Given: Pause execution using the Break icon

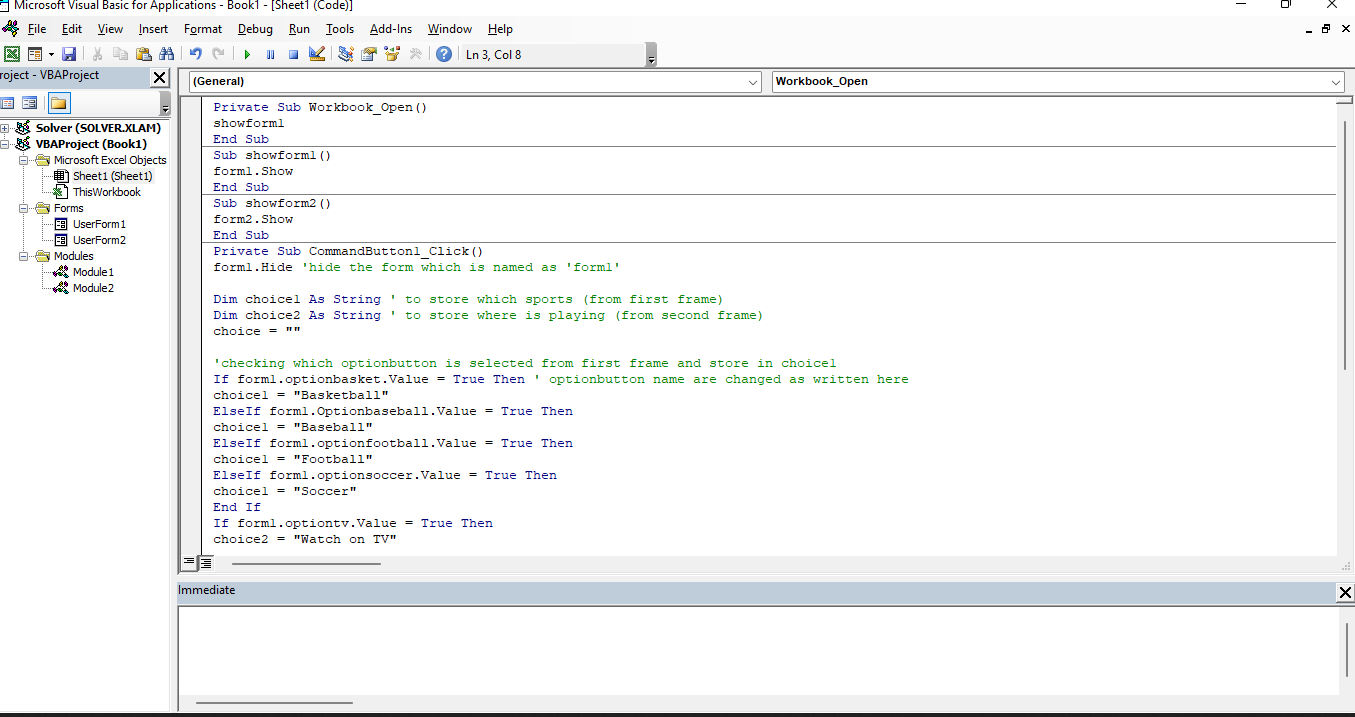Looking at the screenshot, I should coord(270,54).
